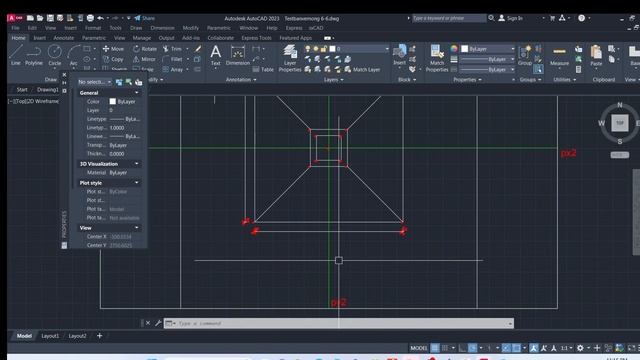Click Match Properties tool
Screen dimensions: 640x360
coord(437,58)
